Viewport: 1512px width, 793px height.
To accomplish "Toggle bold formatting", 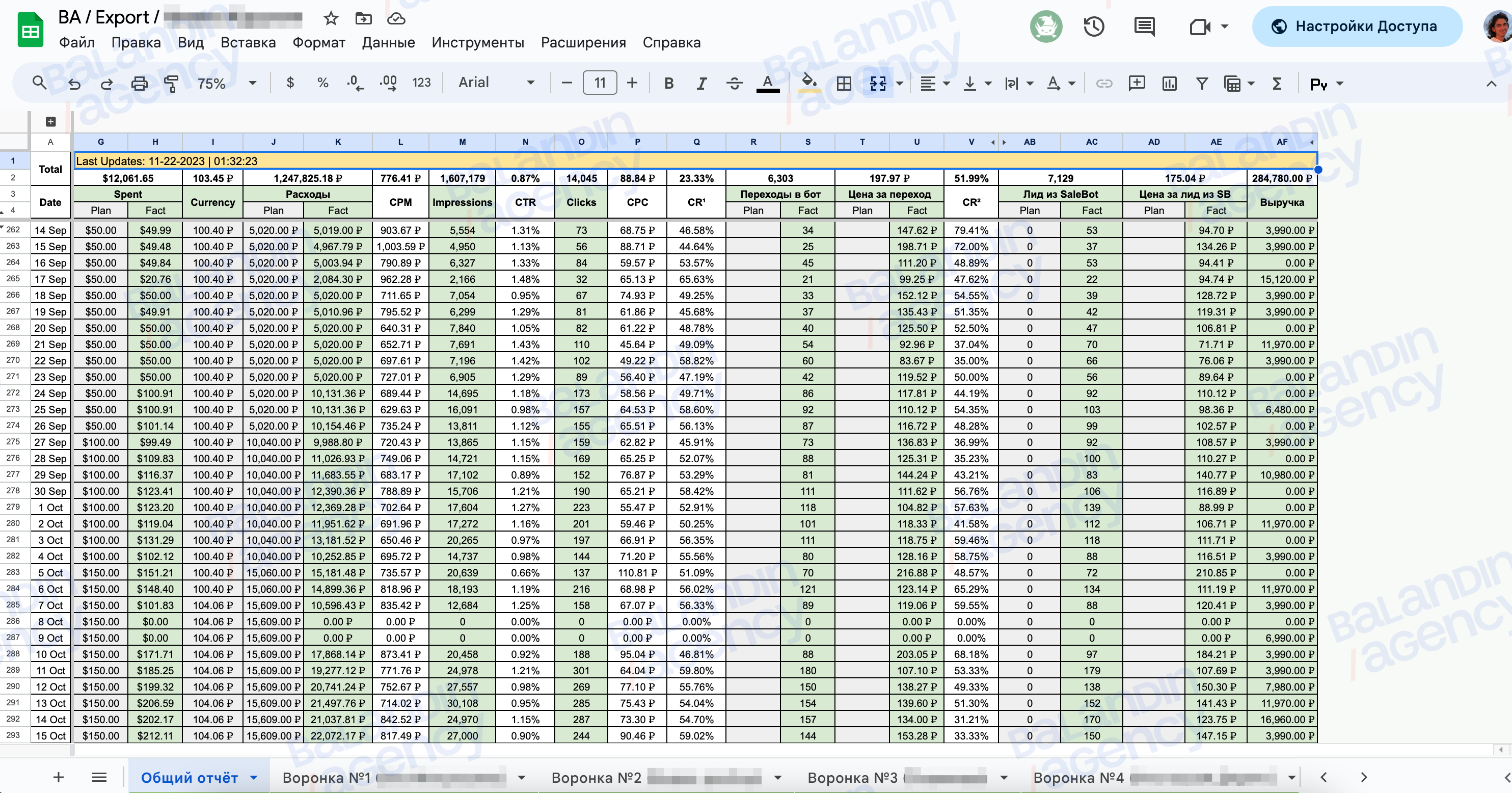I will tap(668, 84).
